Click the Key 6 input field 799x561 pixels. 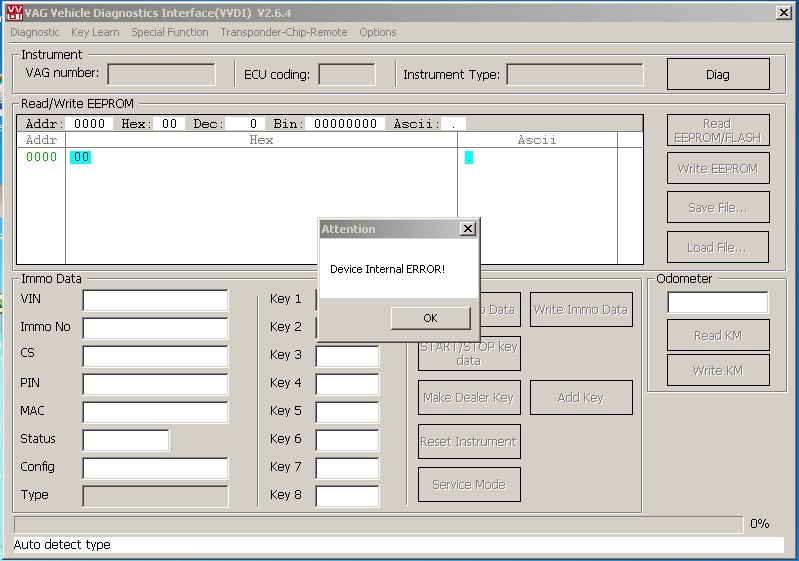tap(348, 440)
